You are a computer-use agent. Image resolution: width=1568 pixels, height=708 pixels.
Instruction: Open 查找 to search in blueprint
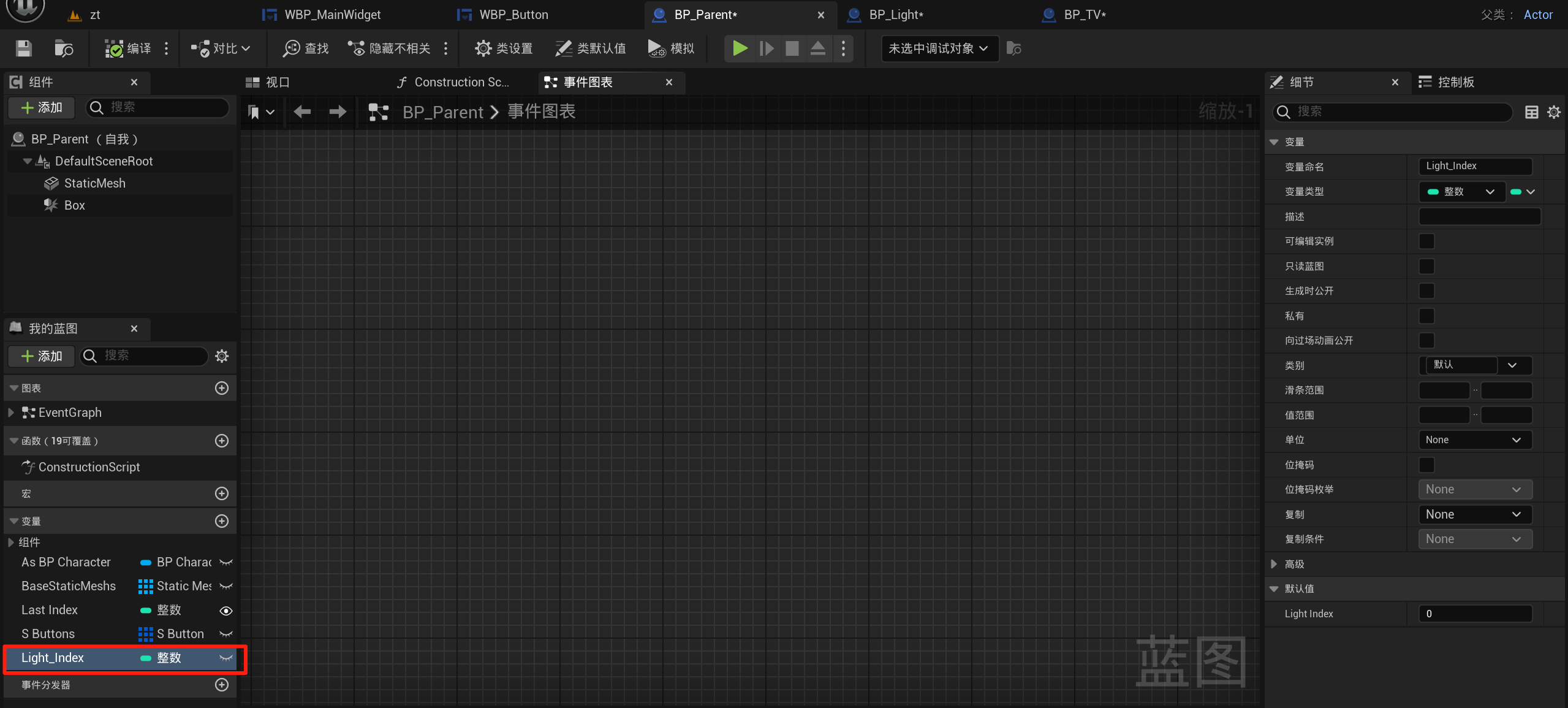(x=305, y=48)
